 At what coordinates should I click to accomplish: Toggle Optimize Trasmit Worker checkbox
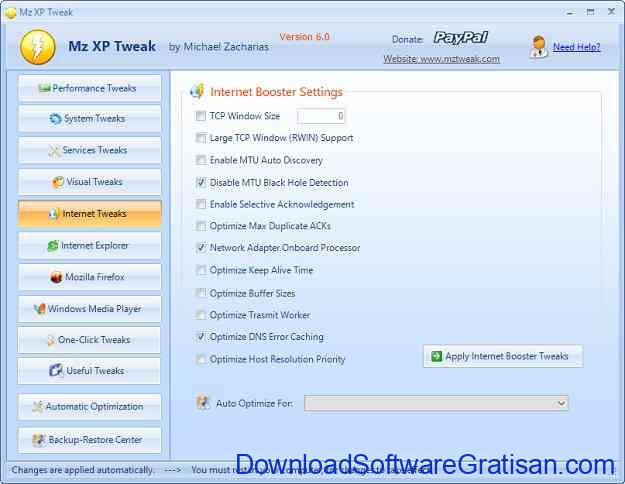click(x=200, y=315)
